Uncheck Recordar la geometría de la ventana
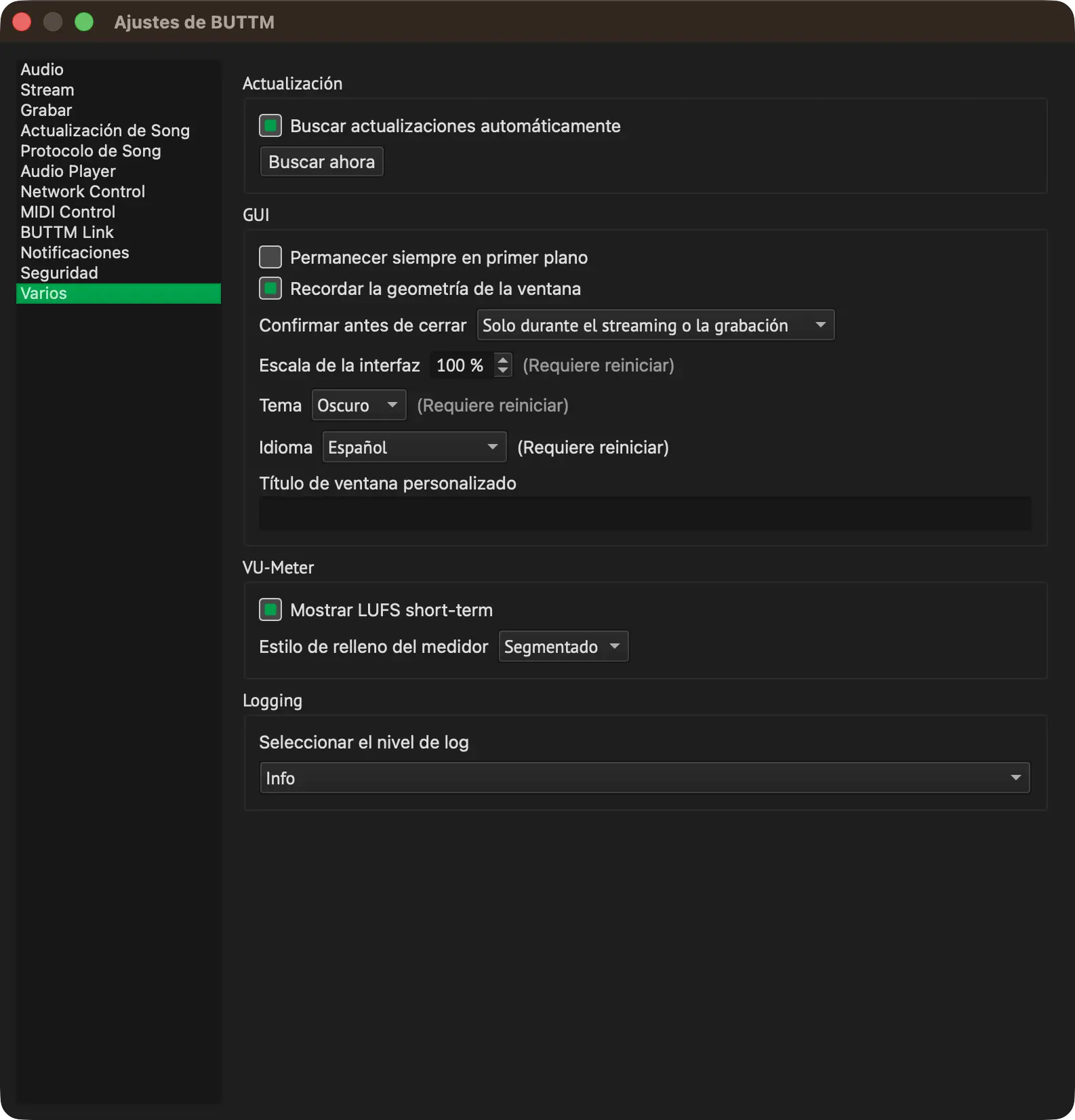The width and height of the screenshot is (1075, 1120). coord(270,289)
